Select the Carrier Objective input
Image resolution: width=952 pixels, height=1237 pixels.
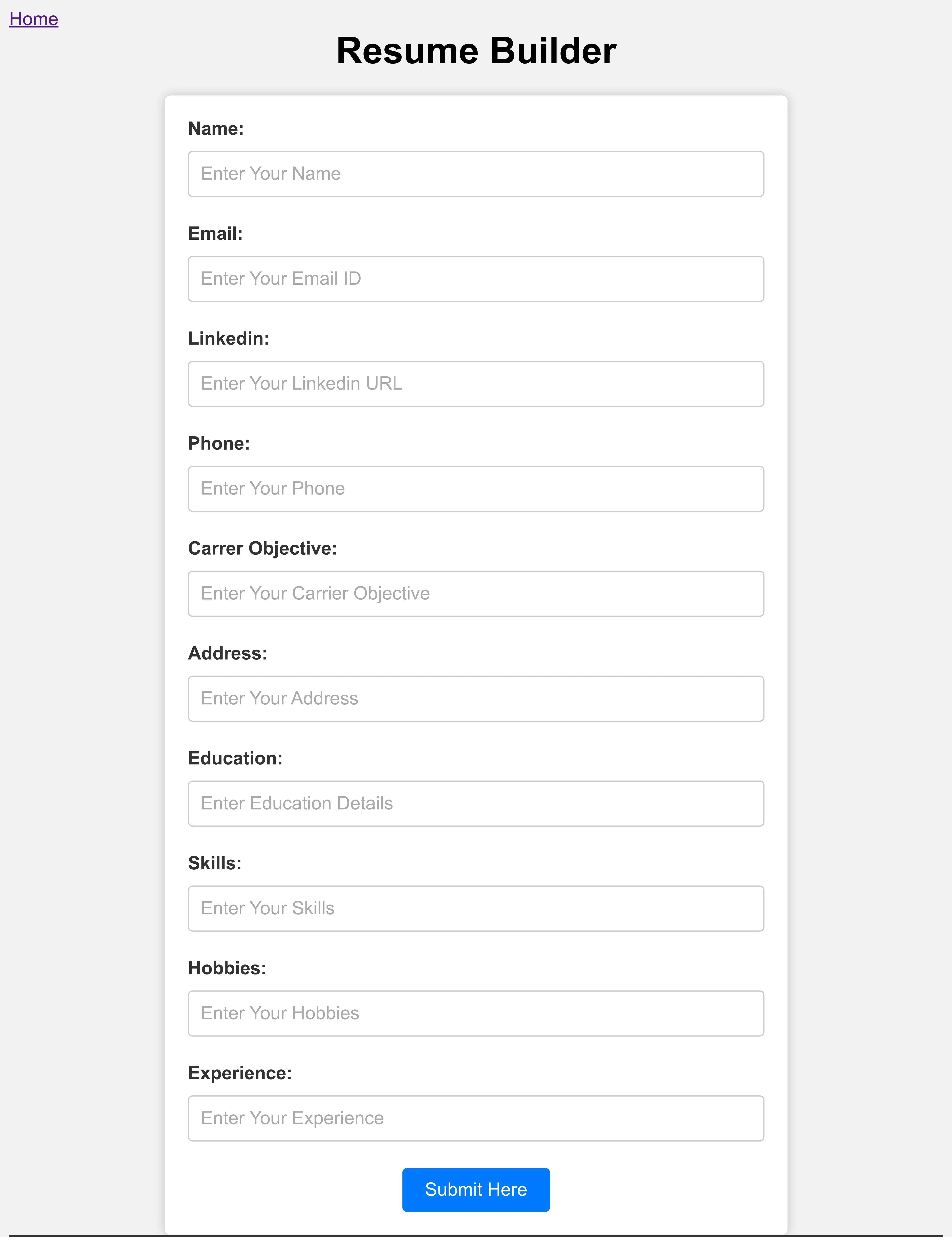click(x=476, y=594)
